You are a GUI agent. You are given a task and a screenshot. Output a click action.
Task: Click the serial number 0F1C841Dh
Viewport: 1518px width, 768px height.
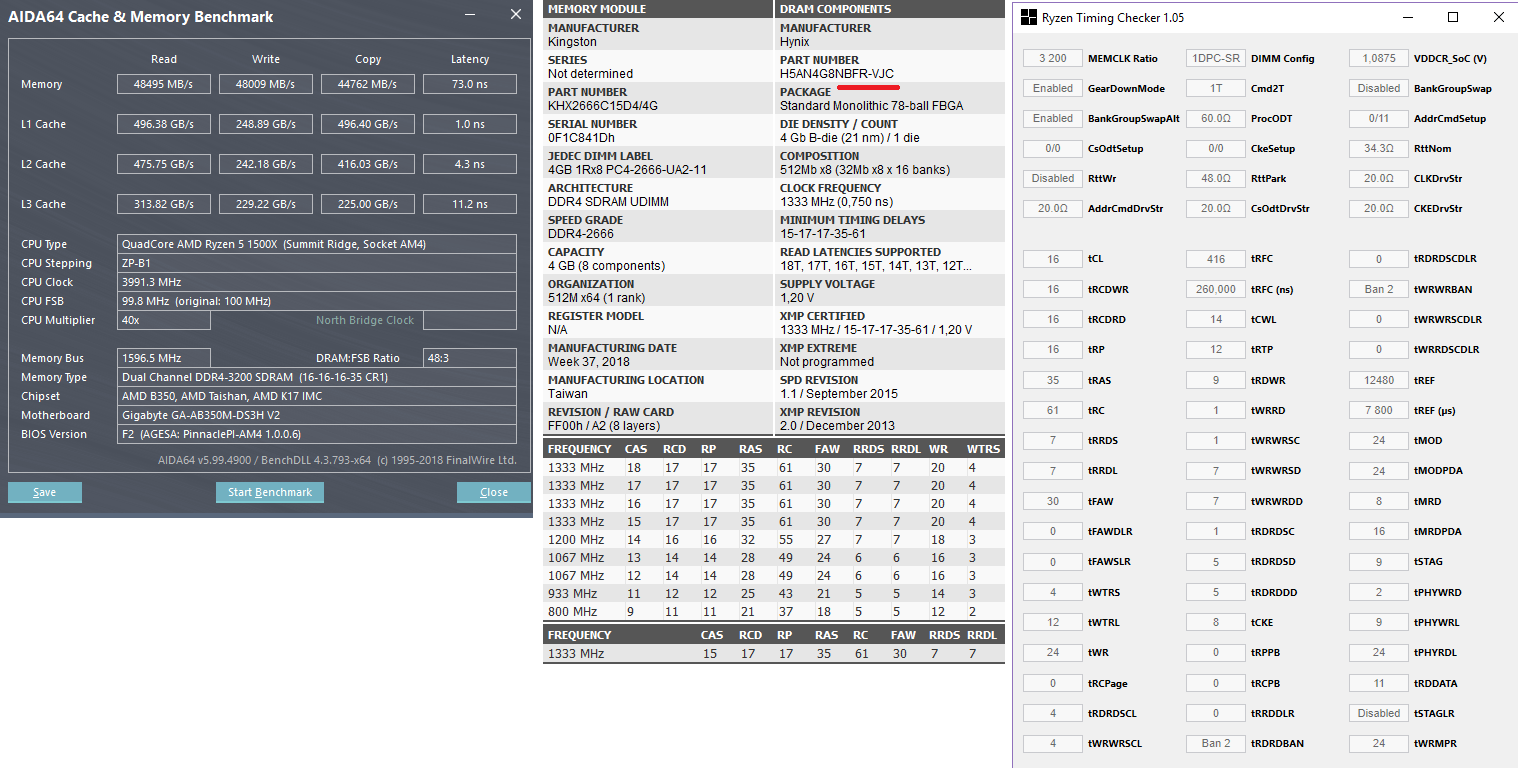coord(582,138)
